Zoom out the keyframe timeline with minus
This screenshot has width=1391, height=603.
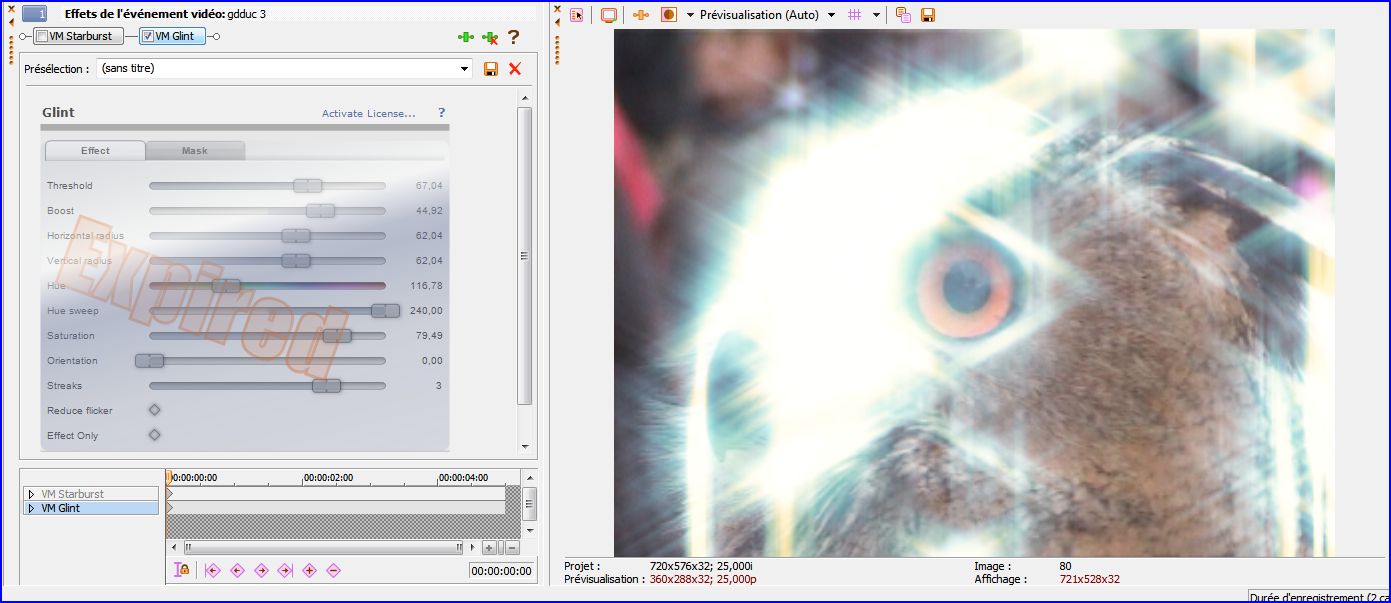pyautogui.click(x=512, y=547)
